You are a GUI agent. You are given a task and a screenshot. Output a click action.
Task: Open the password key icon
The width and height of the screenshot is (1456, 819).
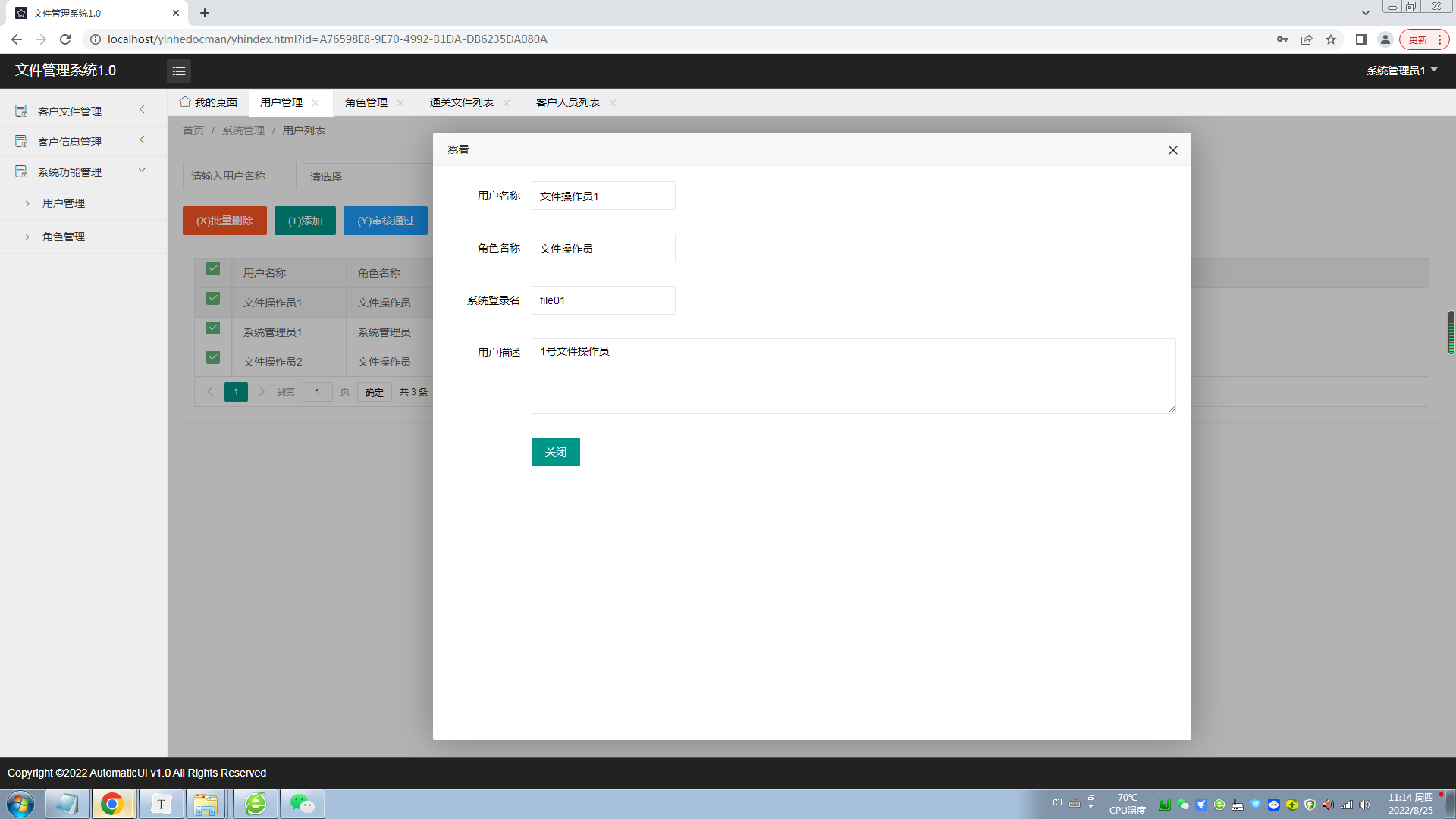tap(1282, 39)
